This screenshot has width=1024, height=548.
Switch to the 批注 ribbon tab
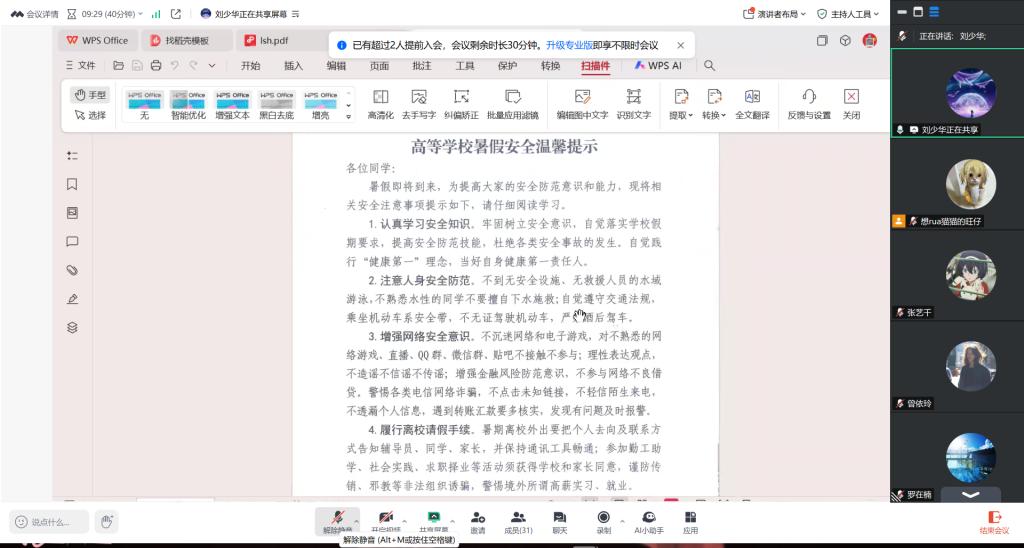point(422,65)
